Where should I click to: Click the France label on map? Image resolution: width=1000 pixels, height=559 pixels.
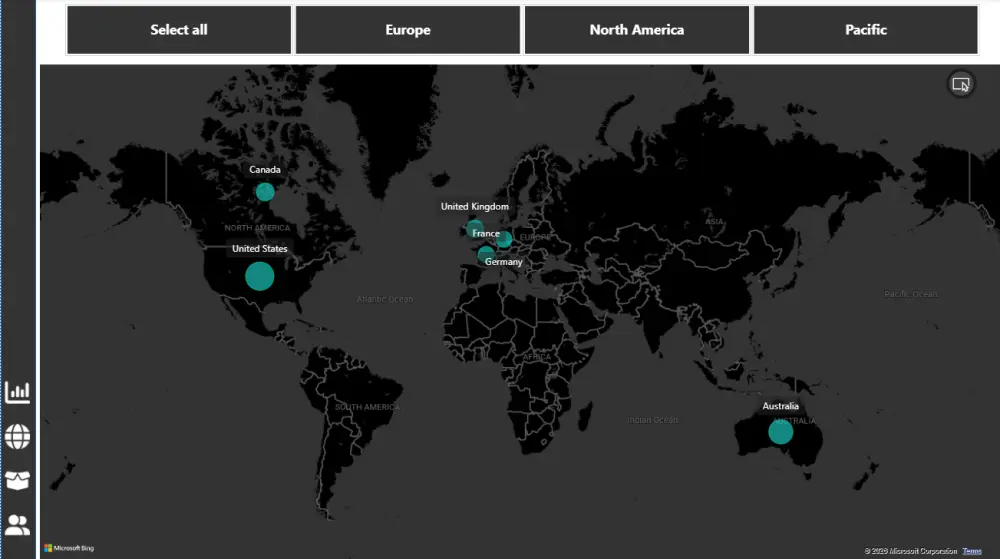[486, 233]
